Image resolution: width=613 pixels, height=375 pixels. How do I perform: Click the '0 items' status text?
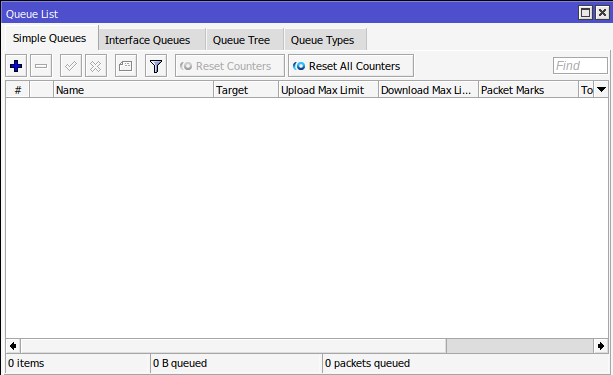point(26,363)
